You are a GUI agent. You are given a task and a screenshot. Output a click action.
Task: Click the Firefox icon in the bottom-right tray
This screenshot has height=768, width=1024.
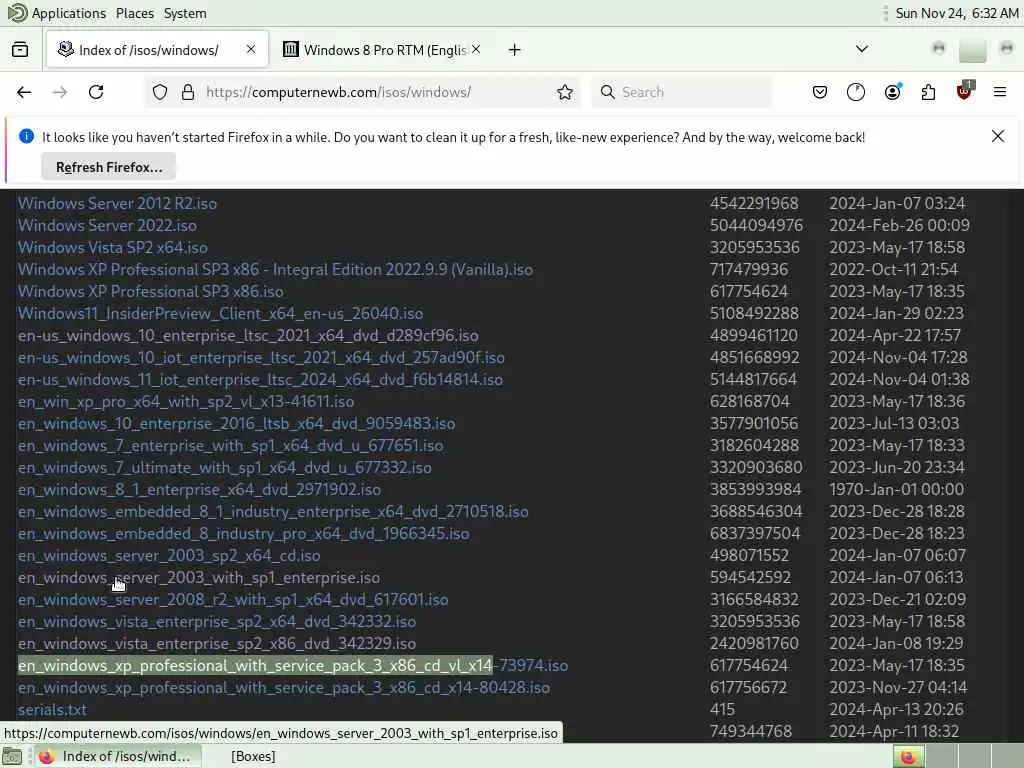(x=908, y=756)
